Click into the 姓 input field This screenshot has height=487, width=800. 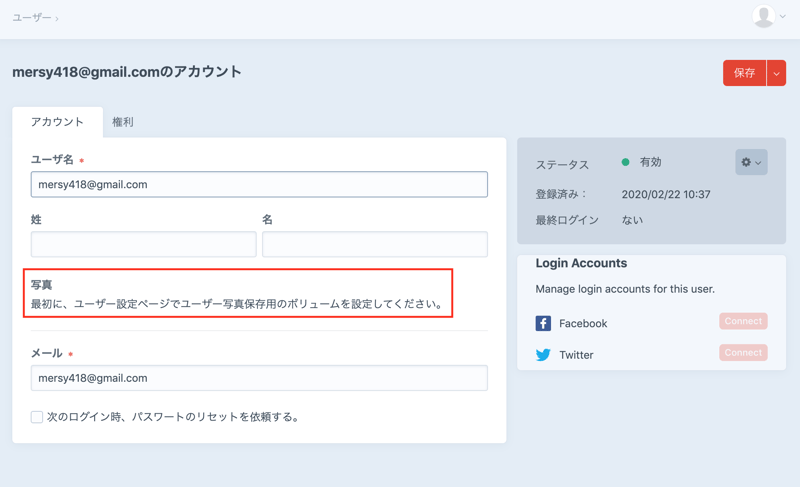click(143, 244)
